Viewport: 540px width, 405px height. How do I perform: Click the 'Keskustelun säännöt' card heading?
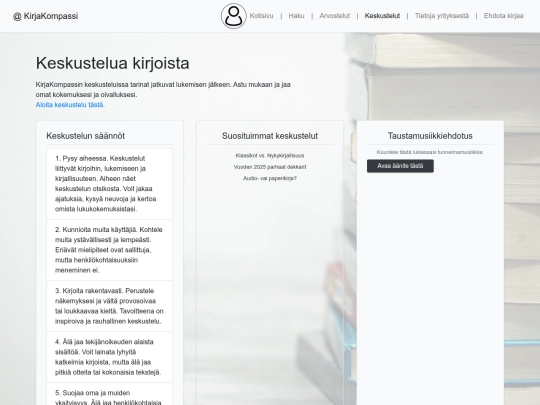tap(86, 136)
